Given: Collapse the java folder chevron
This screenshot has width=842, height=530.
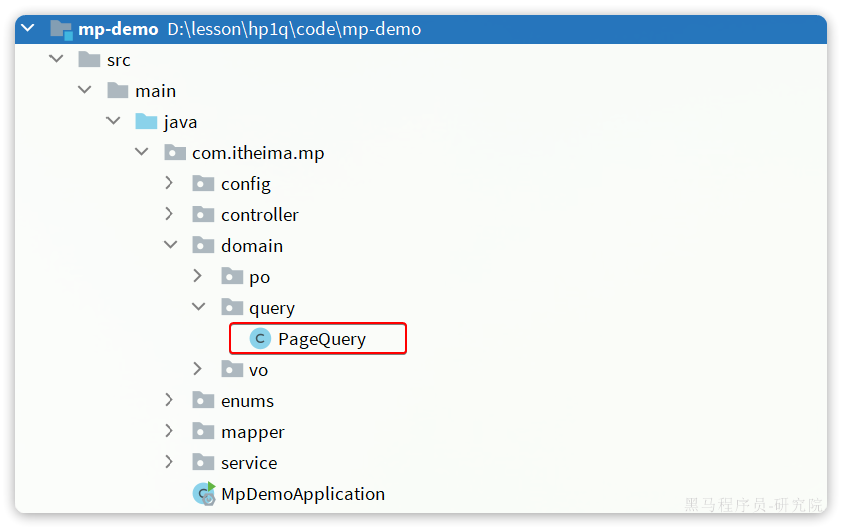Looking at the screenshot, I should tap(113, 121).
